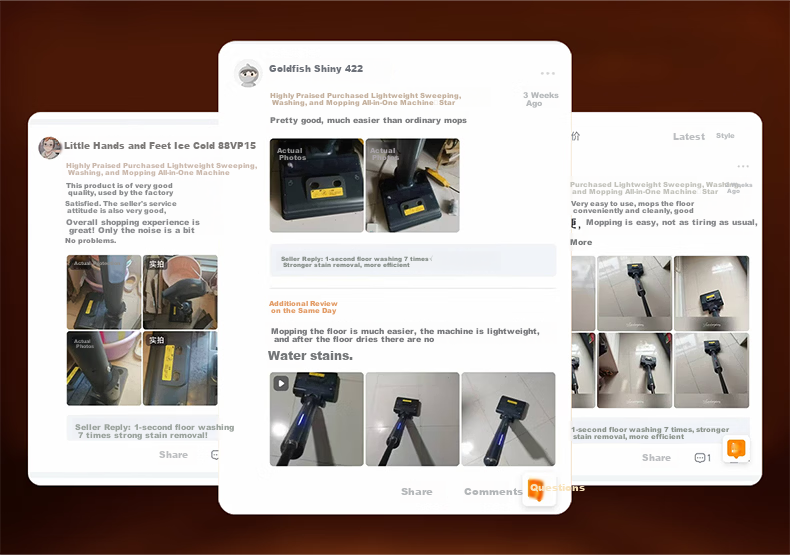Select the Style filter tab

[725, 136]
